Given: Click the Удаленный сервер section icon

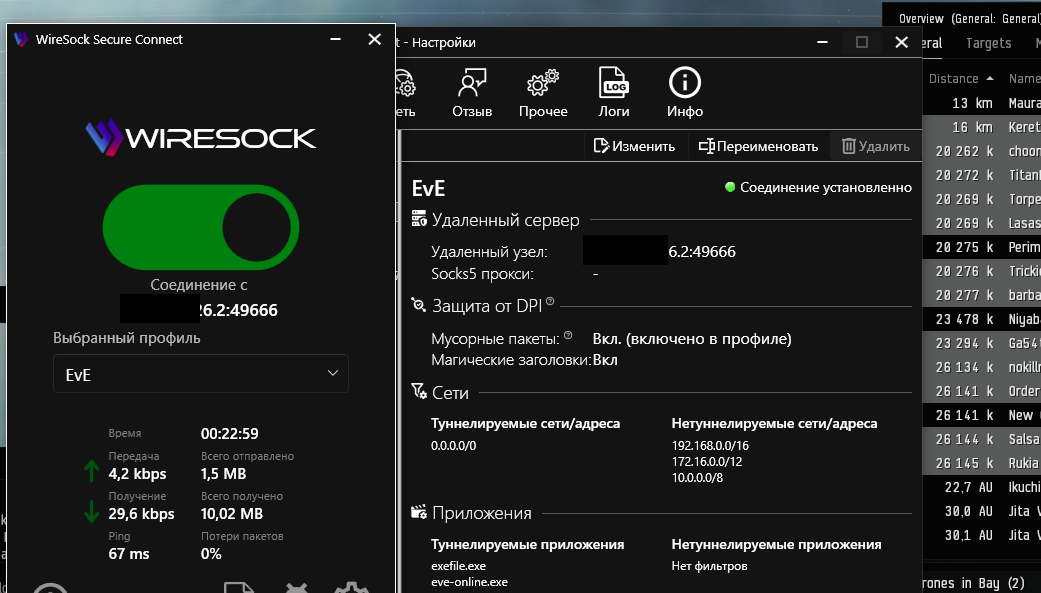Looking at the screenshot, I should click(x=419, y=218).
